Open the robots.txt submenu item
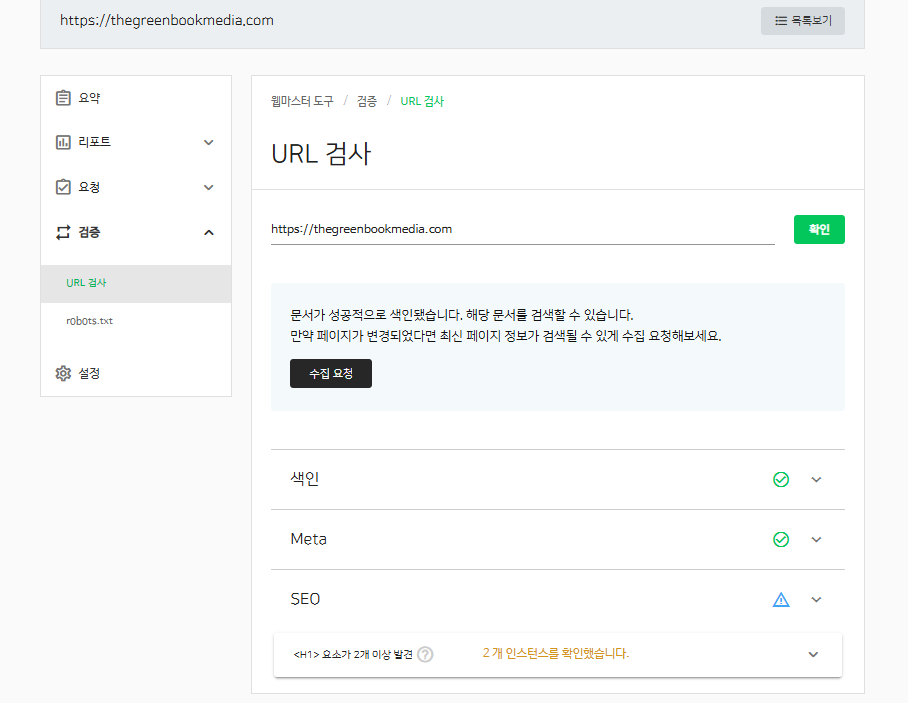Viewport: 908px width, 703px height. pyautogui.click(x=136, y=321)
